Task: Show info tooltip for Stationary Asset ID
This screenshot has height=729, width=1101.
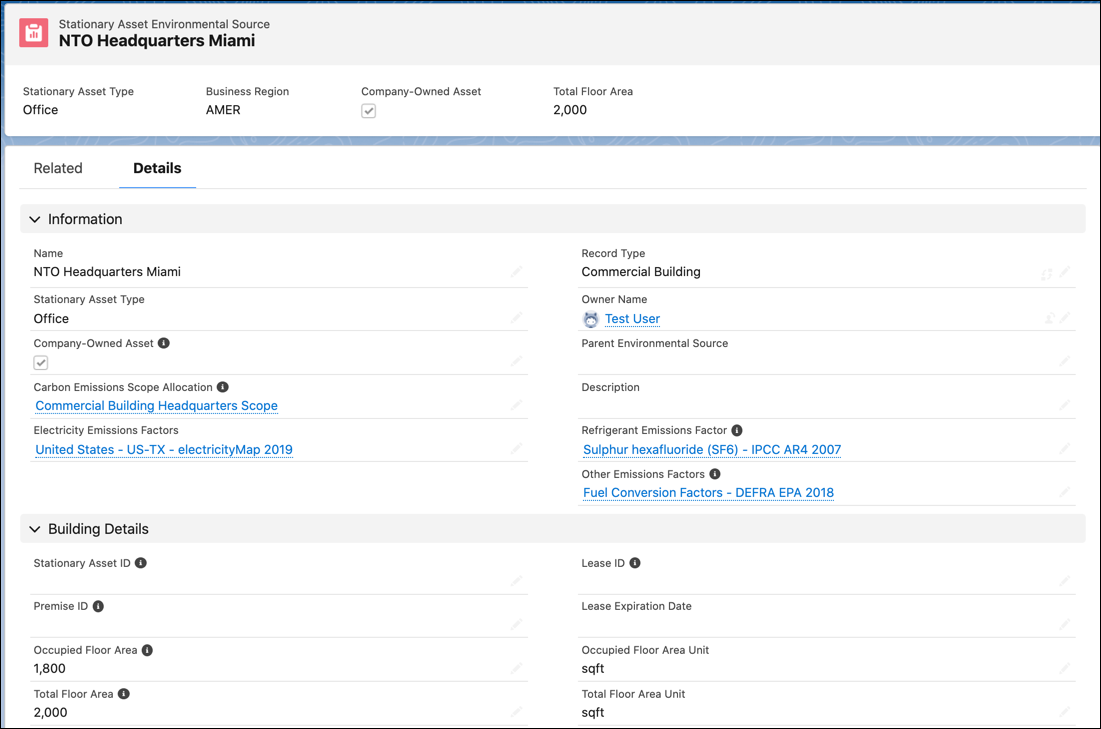Action: pyautogui.click(x=140, y=563)
